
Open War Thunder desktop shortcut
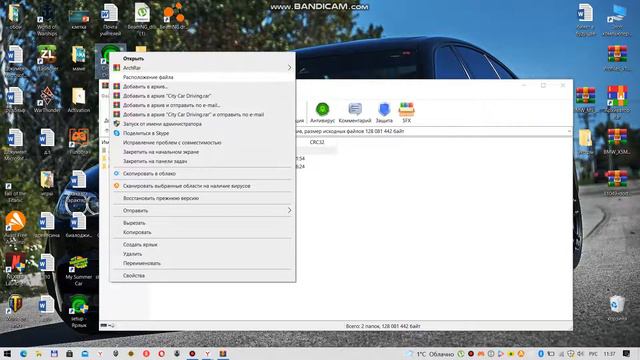point(47,100)
